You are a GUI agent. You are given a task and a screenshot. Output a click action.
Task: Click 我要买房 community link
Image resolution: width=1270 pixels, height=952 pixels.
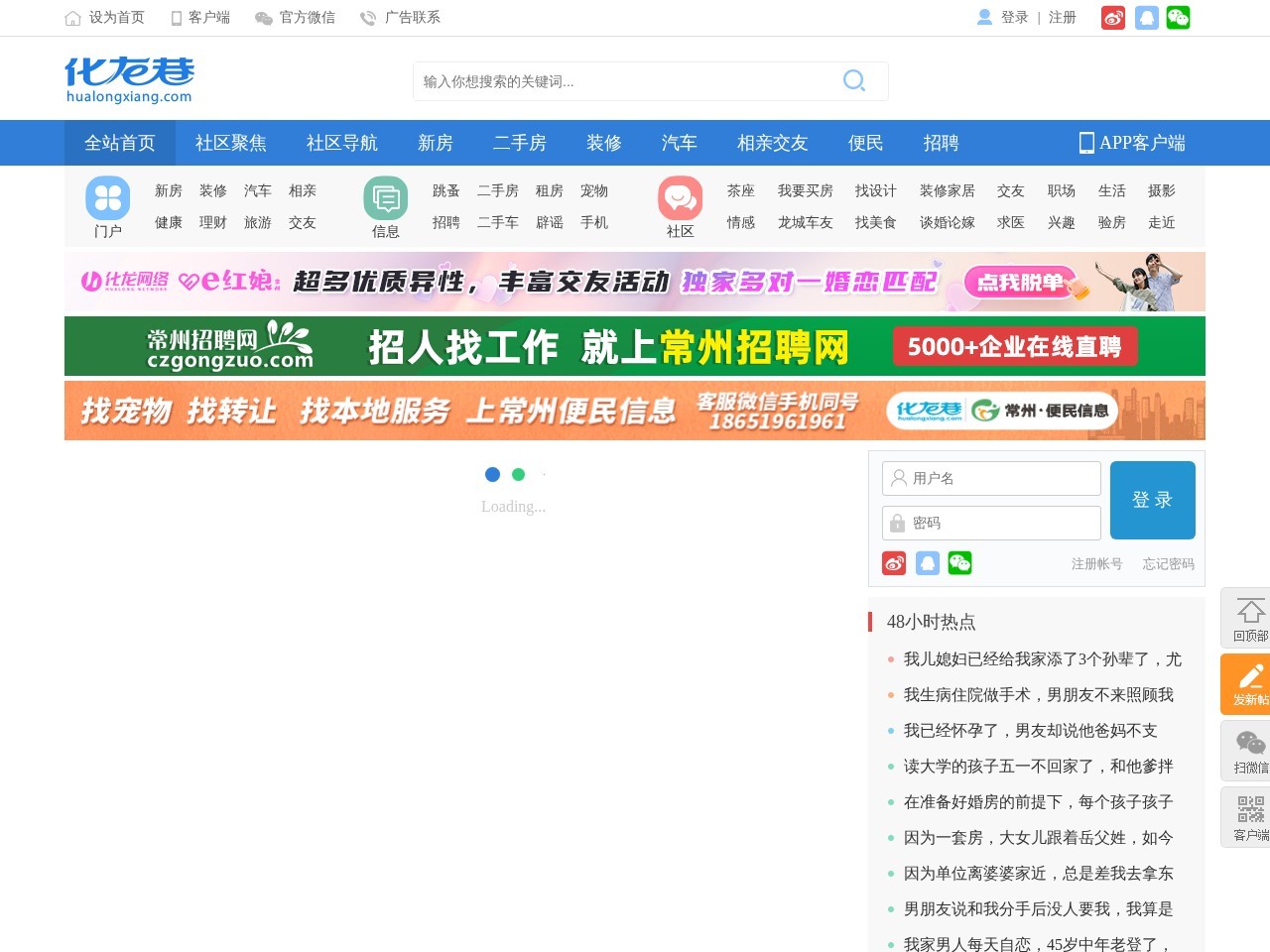806,191
